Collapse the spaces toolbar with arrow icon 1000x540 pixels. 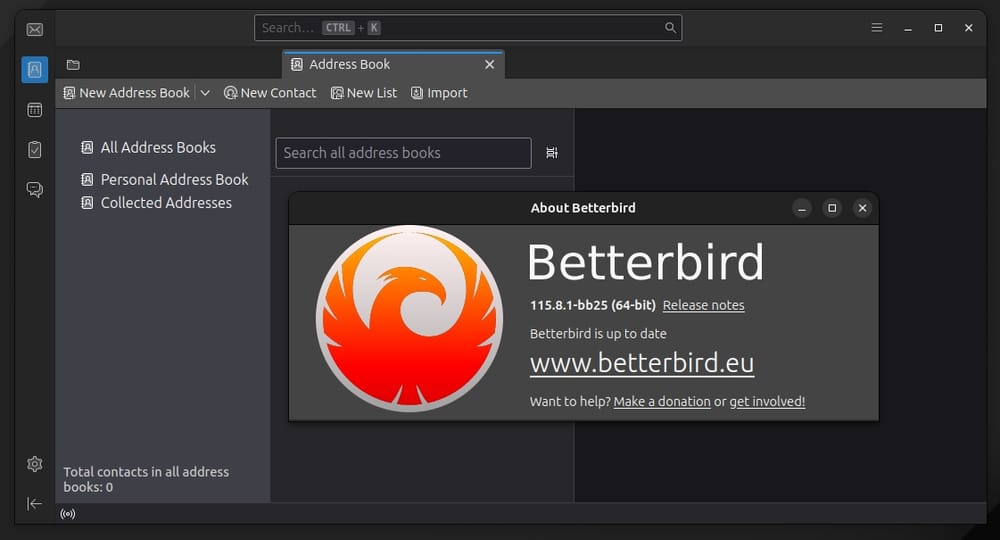[x=34, y=504]
